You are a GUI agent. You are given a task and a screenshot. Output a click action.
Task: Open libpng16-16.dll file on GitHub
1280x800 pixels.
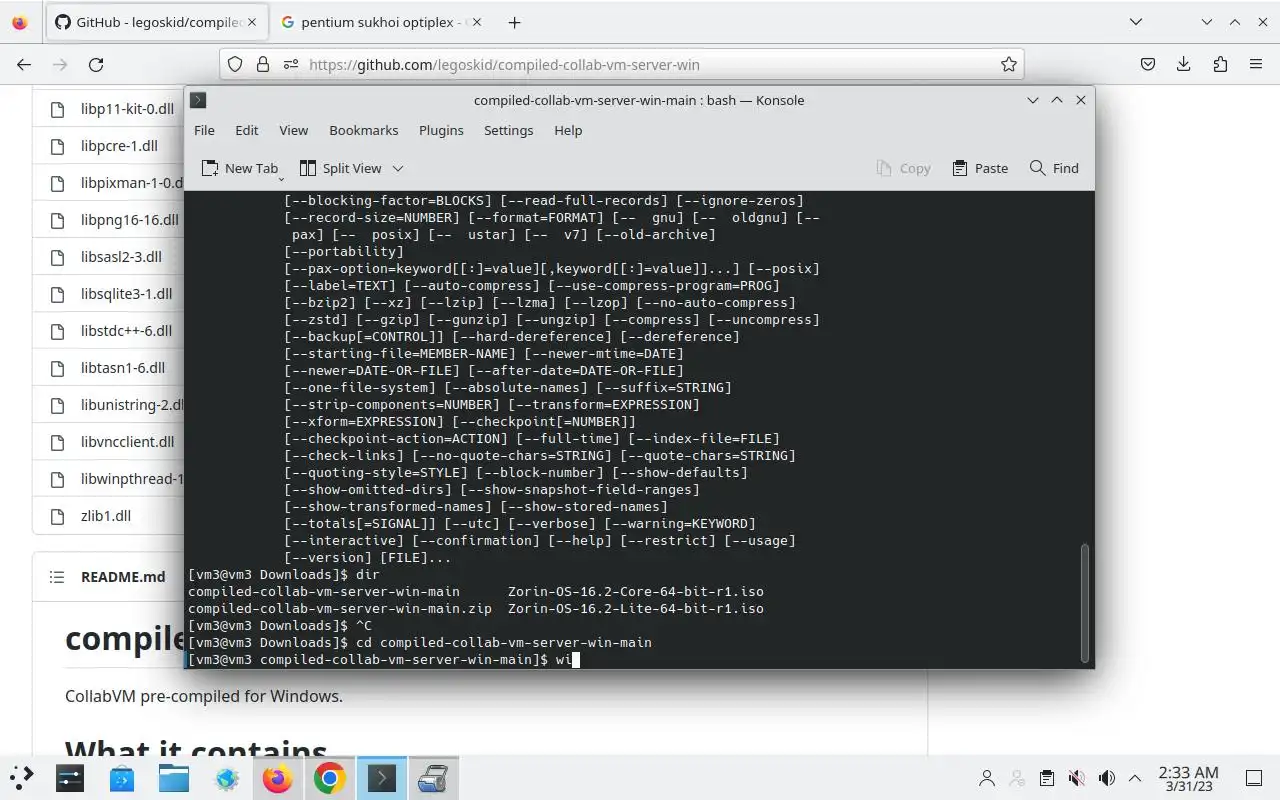[x=130, y=219]
